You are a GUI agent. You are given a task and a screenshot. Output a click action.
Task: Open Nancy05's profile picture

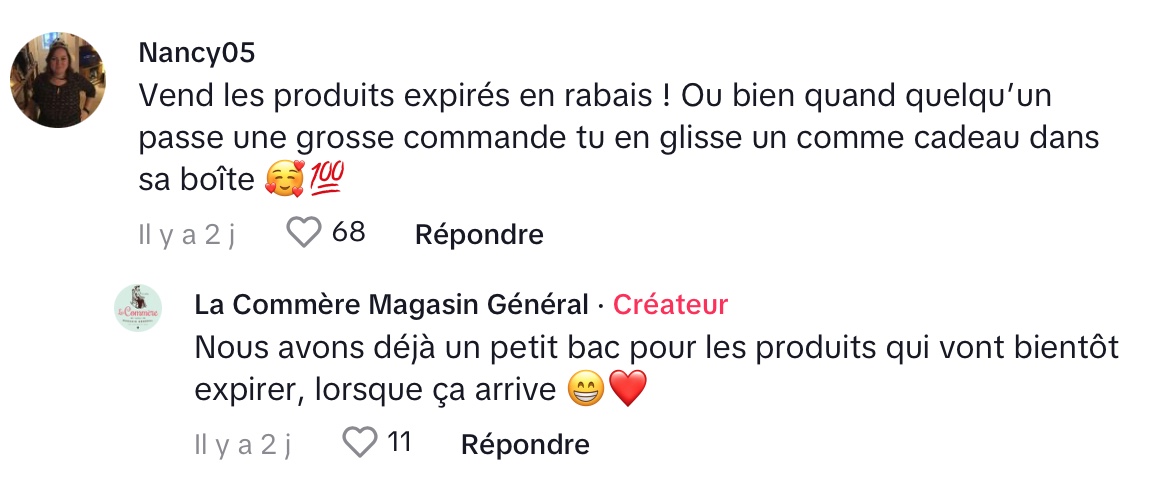click(58, 79)
